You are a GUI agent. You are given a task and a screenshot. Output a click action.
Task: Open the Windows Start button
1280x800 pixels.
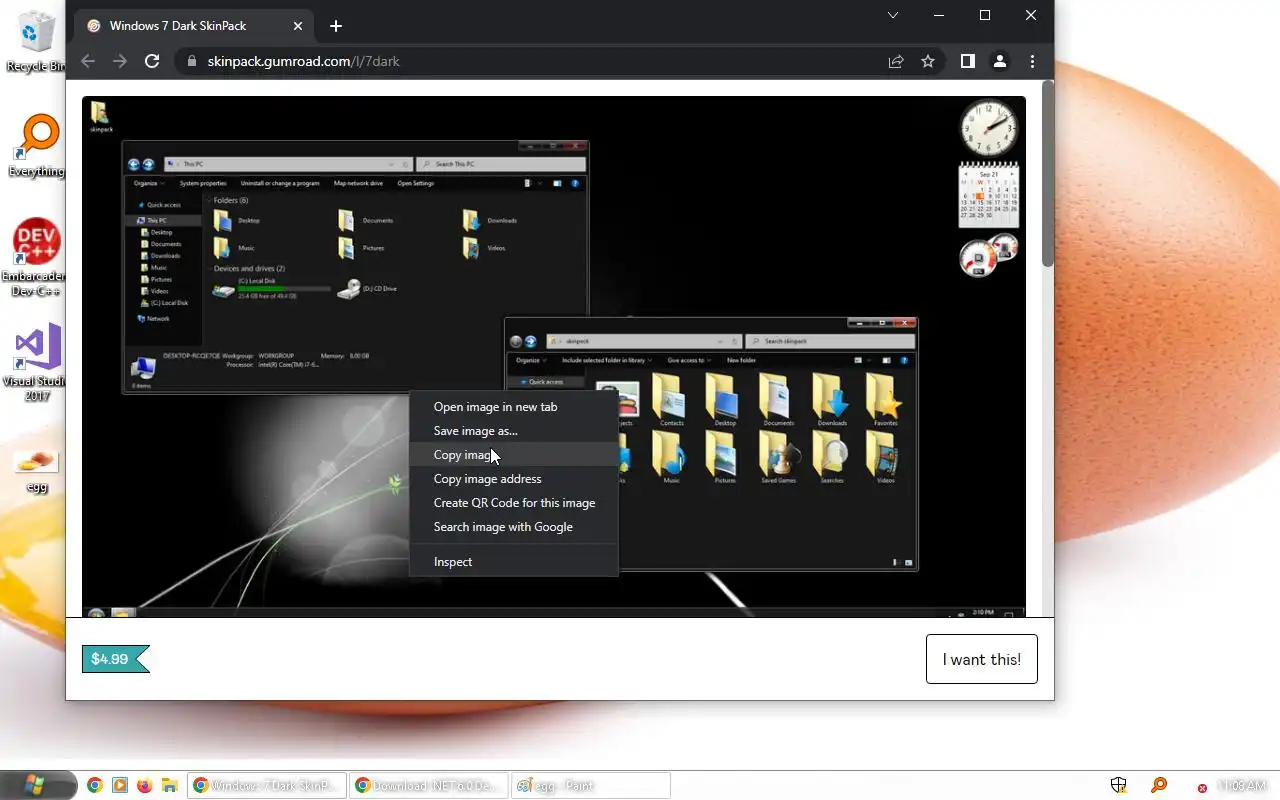click(38, 785)
